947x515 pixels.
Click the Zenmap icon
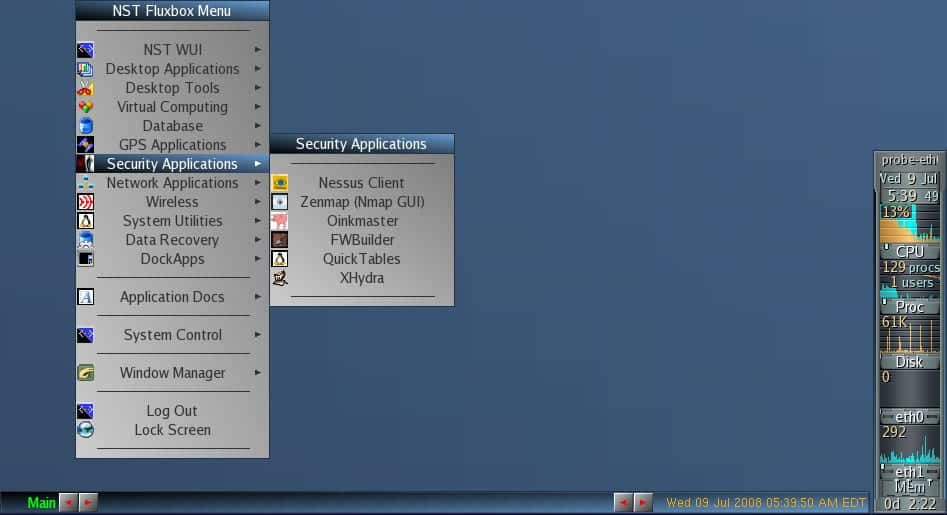pyautogui.click(x=280, y=202)
